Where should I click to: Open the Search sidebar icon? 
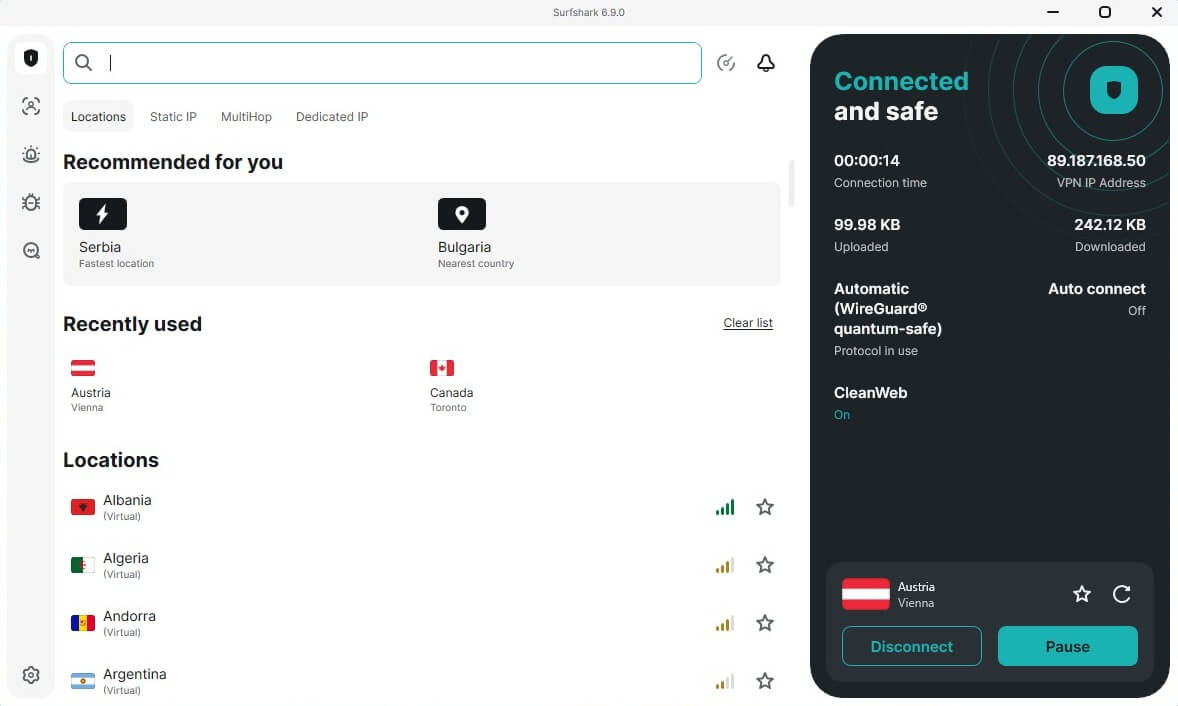coord(31,250)
